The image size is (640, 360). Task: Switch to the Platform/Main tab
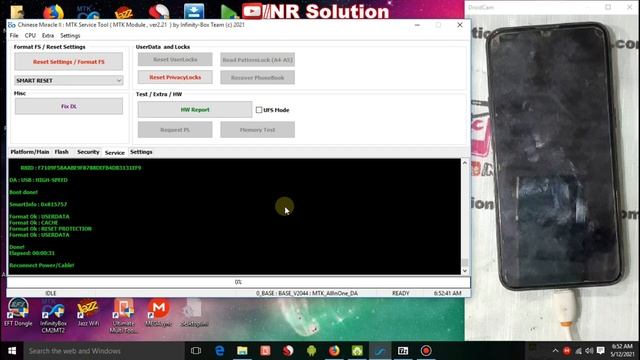point(30,152)
